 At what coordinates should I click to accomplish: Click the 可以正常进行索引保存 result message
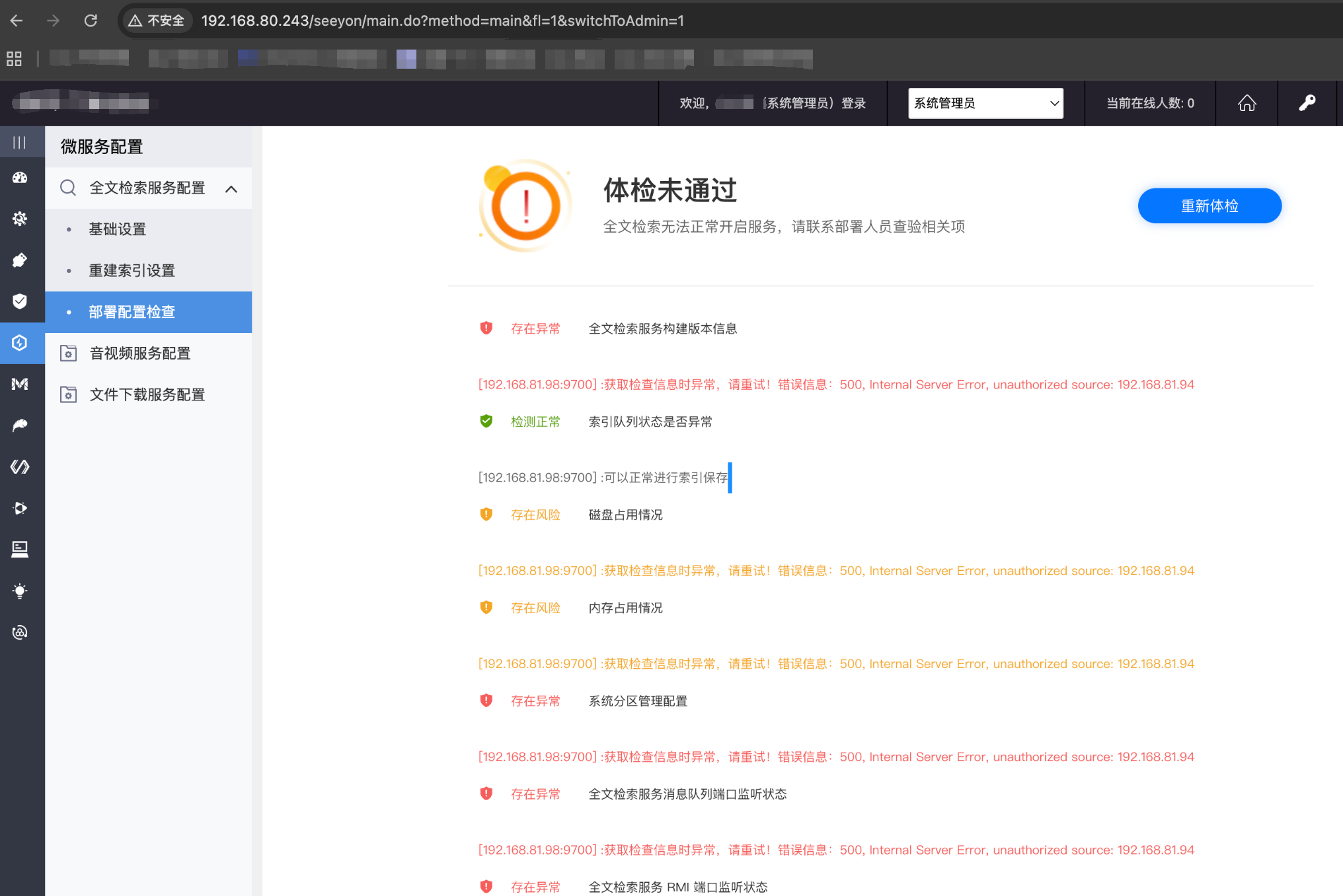[x=603, y=478]
